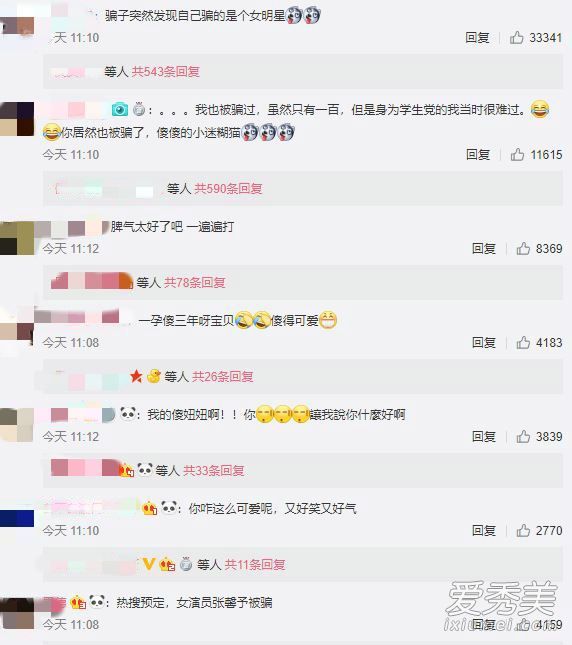Open the 共11条回复 replies

(255, 564)
